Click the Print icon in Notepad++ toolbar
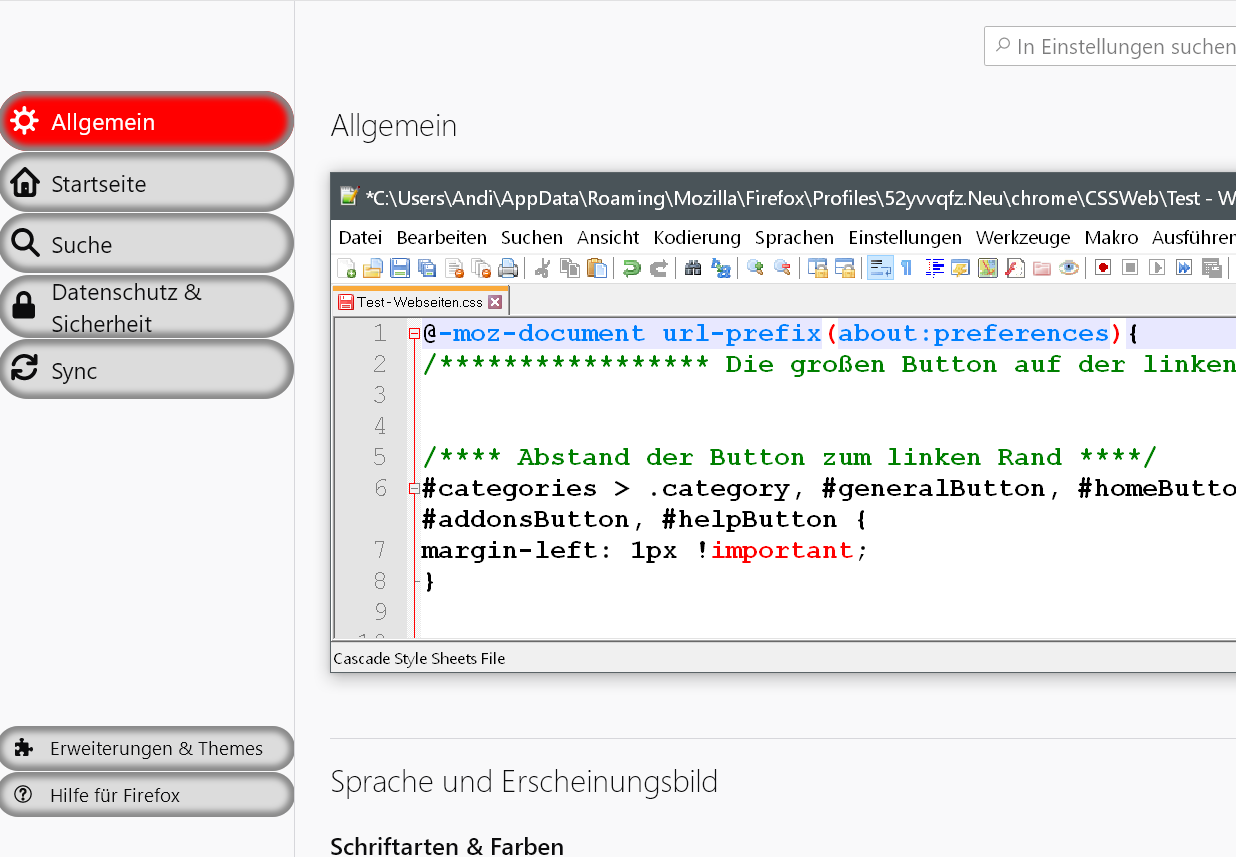Viewport: 1236px width, 857px height. pyautogui.click(x=508, y=267)
